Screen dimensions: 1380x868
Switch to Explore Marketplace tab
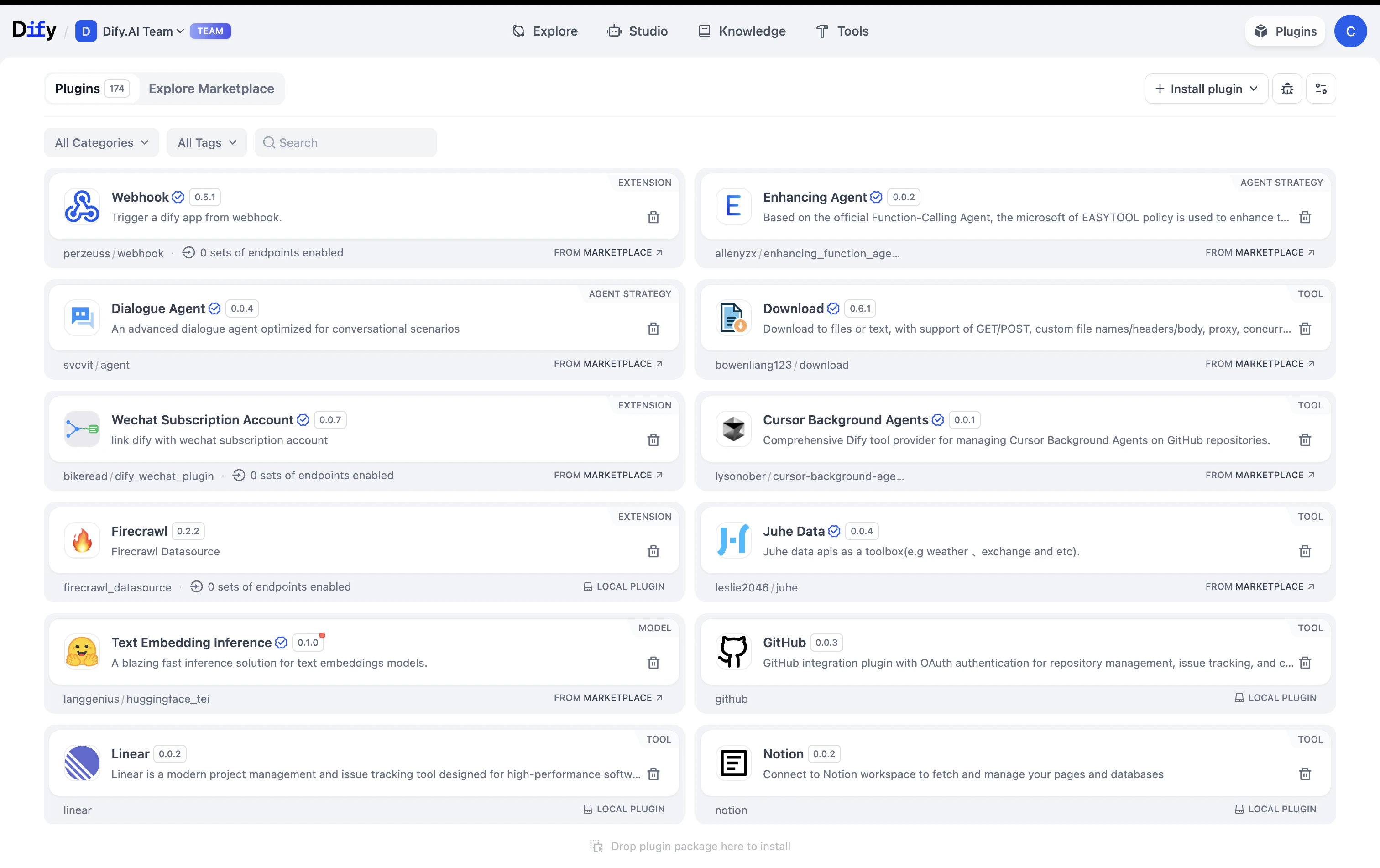pyautogui.click(x=211, y=89)
